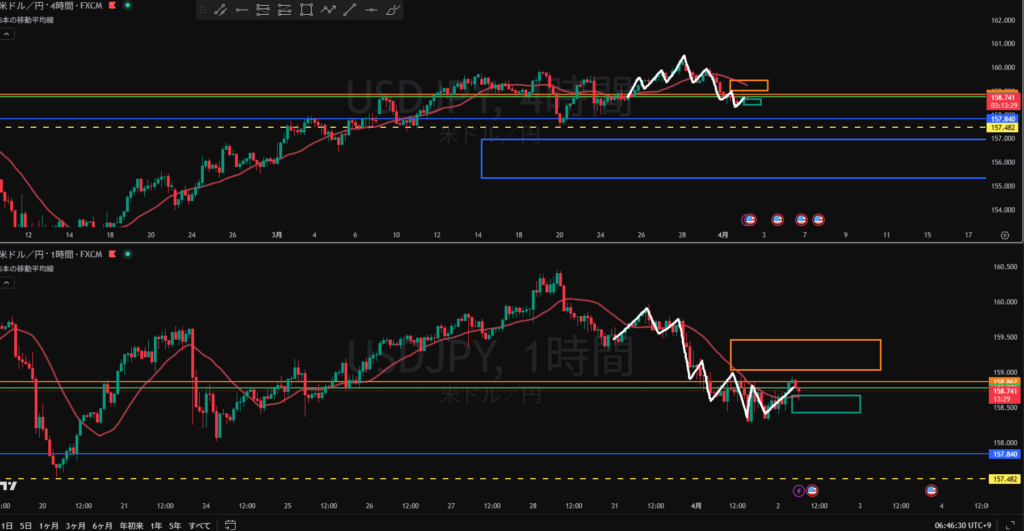Select the orange rectangle on 1-hour chart
The width and height of the screenshot is (1024, 531).
pyautogui.click(x=805, y=355)
